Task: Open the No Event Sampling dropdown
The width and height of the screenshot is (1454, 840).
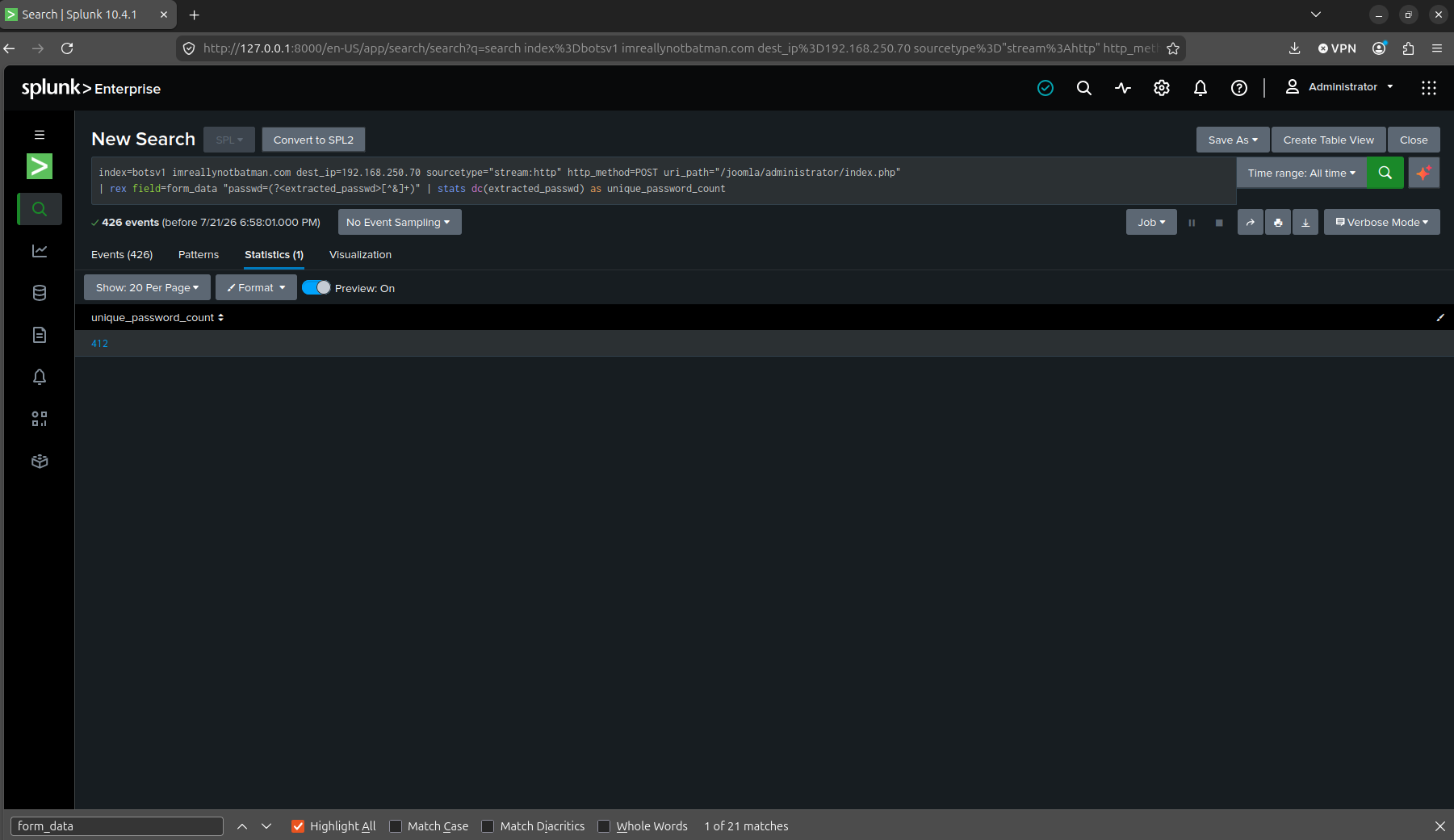Action: tap(399, 223)
